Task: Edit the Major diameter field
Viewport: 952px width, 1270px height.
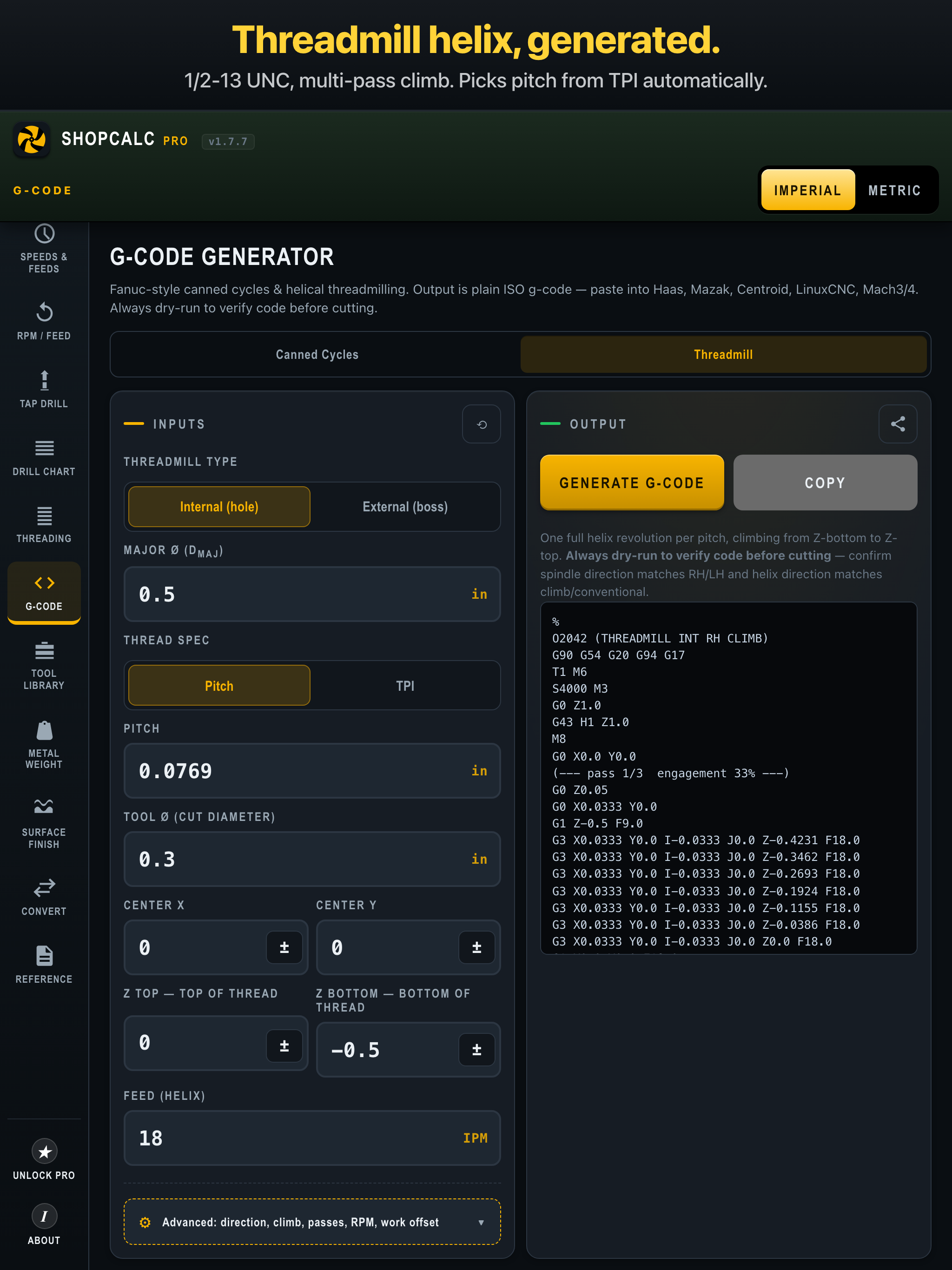Action: (x=312, y=594)
